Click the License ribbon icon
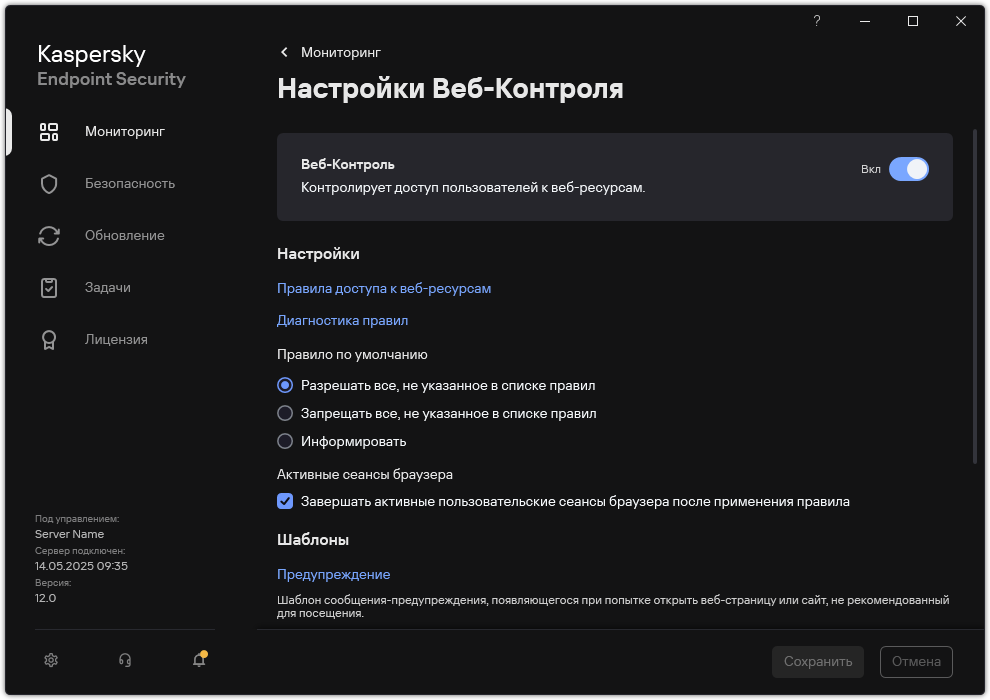This screenshot has height=700, width=990. (x=49, y=340)
